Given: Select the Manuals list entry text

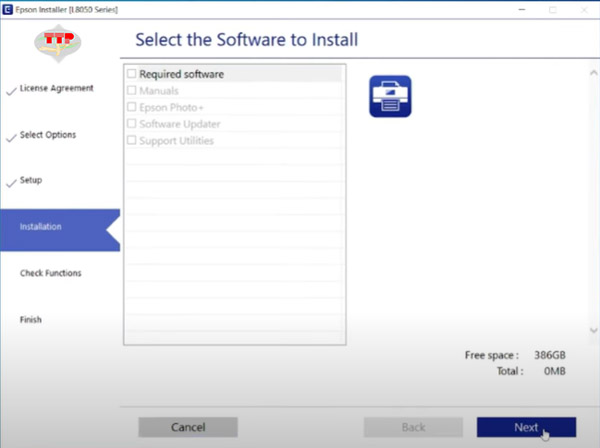Looking at the screenshot, I should click(x=159, y=91).
